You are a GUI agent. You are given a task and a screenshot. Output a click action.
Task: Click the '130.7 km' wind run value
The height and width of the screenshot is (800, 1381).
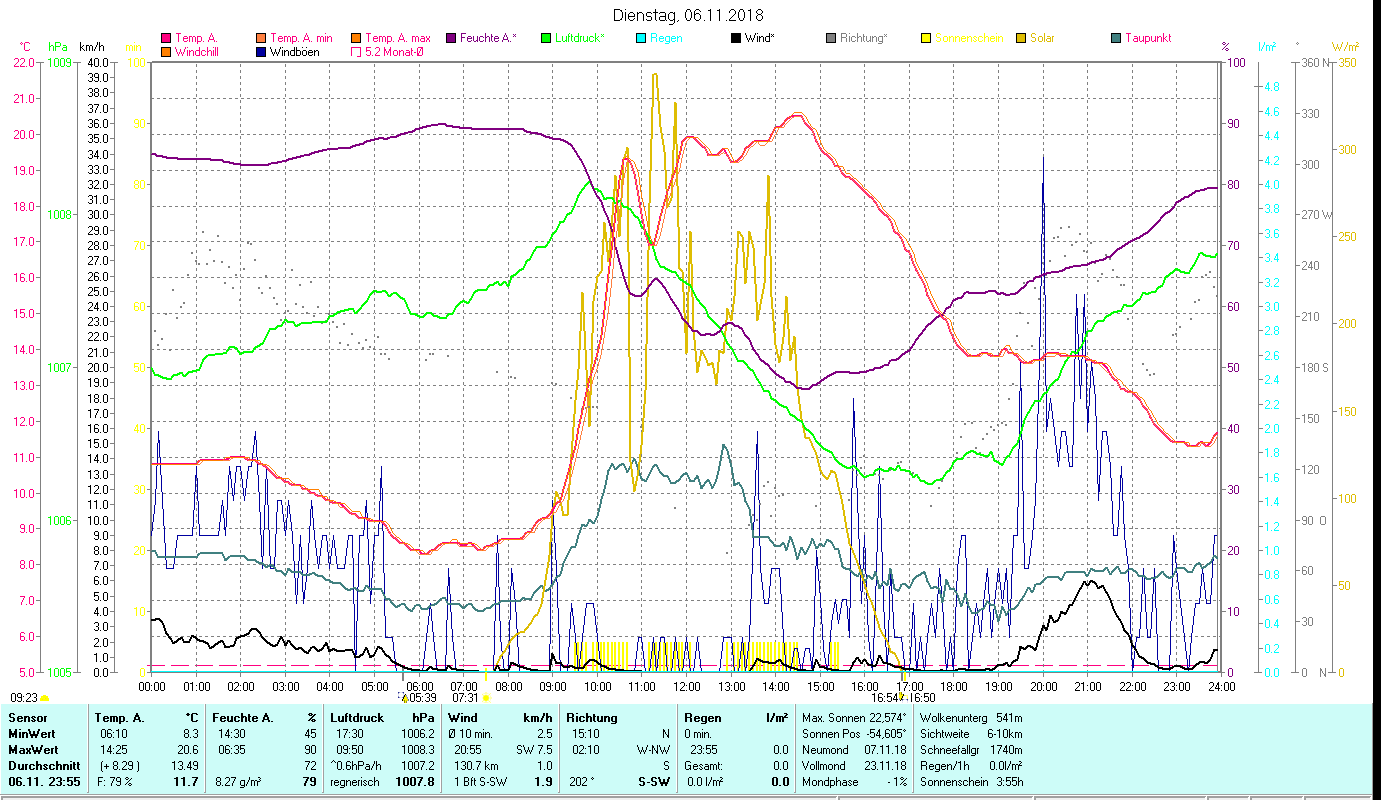click(476, 766)
